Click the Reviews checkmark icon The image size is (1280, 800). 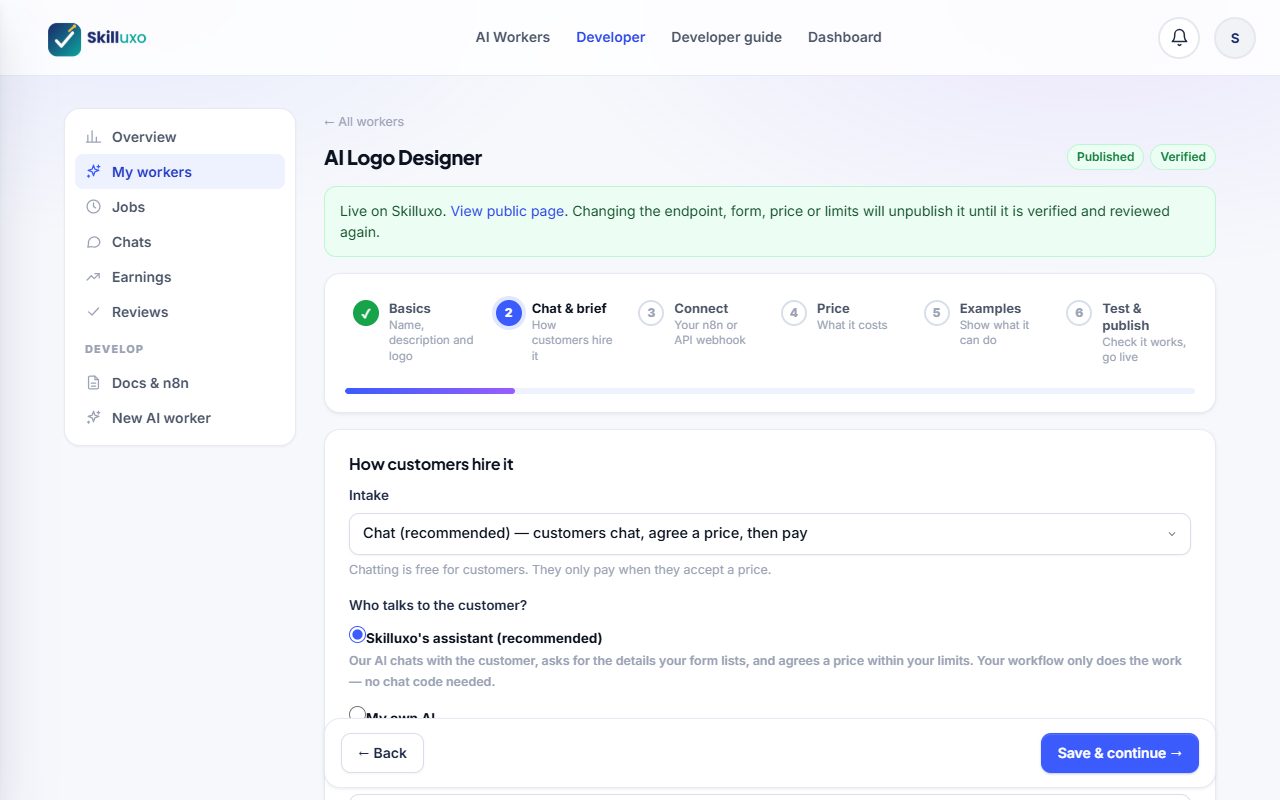coord(93,312)
